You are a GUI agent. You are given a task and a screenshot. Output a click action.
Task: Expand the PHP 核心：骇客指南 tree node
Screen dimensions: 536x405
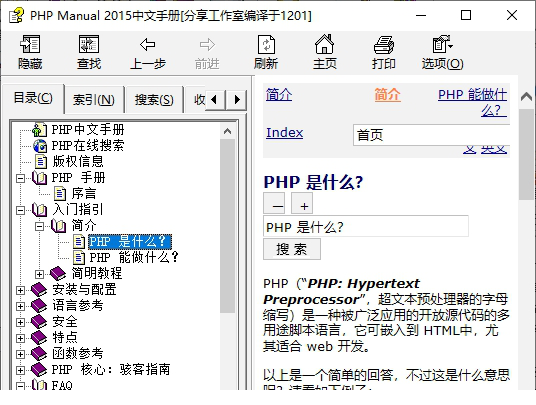coord(21,370)
